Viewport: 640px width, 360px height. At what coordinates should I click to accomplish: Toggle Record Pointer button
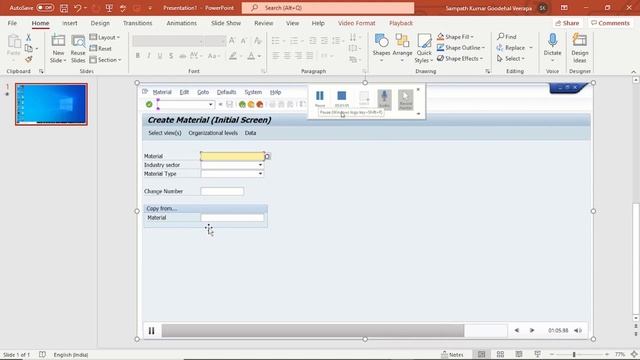406,100
